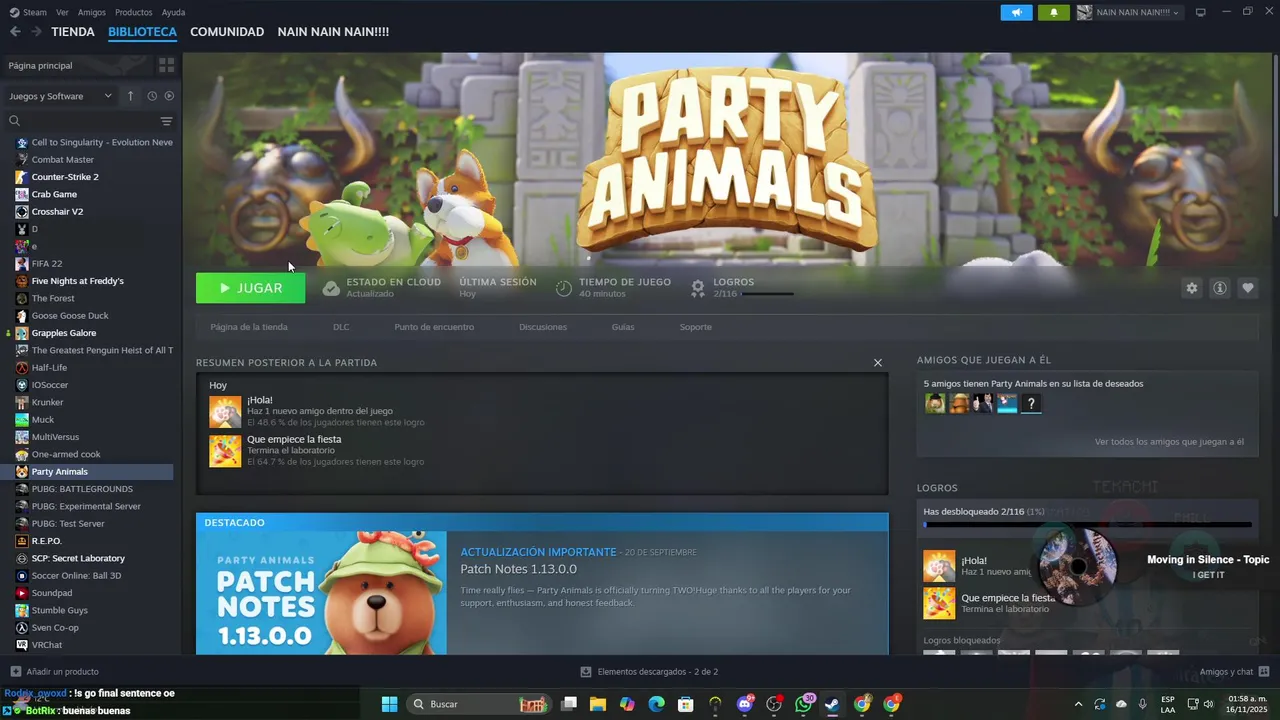Open File Explorer from the taskbar
Viewport: 1280px width, 720px height.
[x=597, y=704]
